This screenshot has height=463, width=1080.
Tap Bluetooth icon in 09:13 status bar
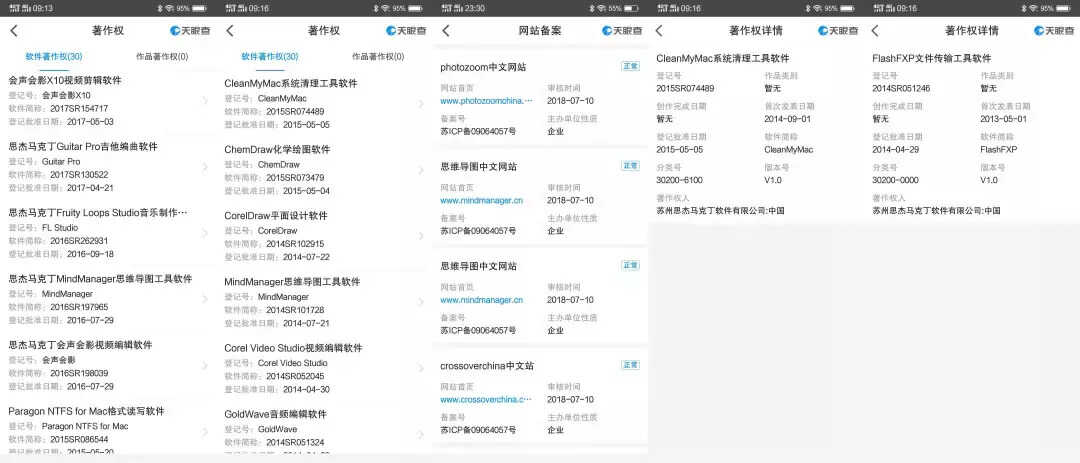(159, 8)
